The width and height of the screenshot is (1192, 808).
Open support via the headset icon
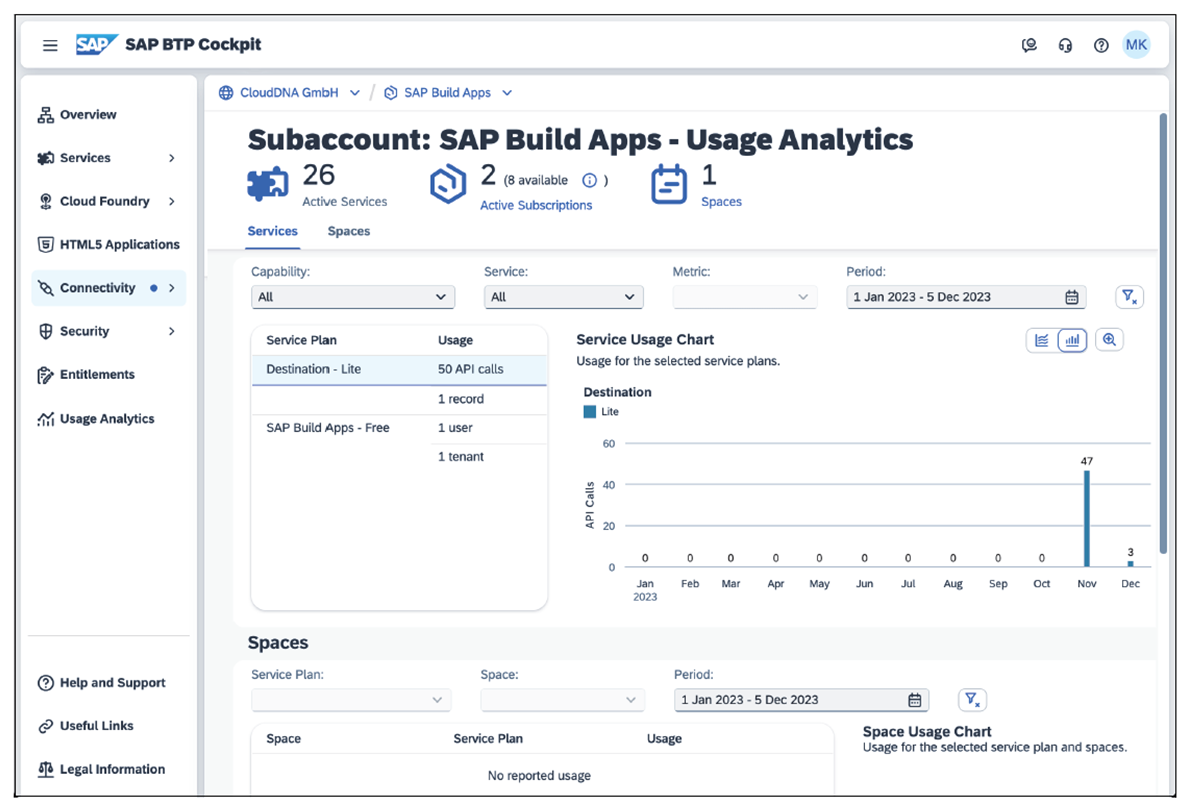coord(1065,44)
